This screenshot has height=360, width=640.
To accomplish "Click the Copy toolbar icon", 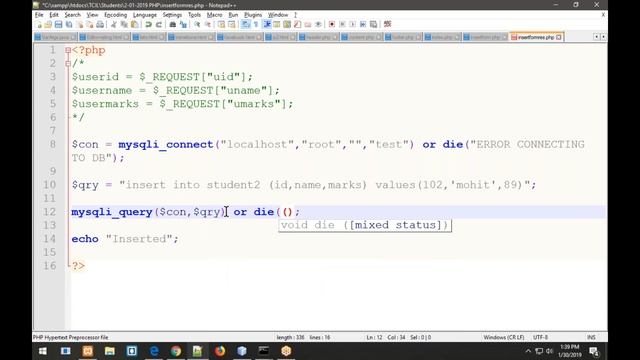I will (124, 24).
